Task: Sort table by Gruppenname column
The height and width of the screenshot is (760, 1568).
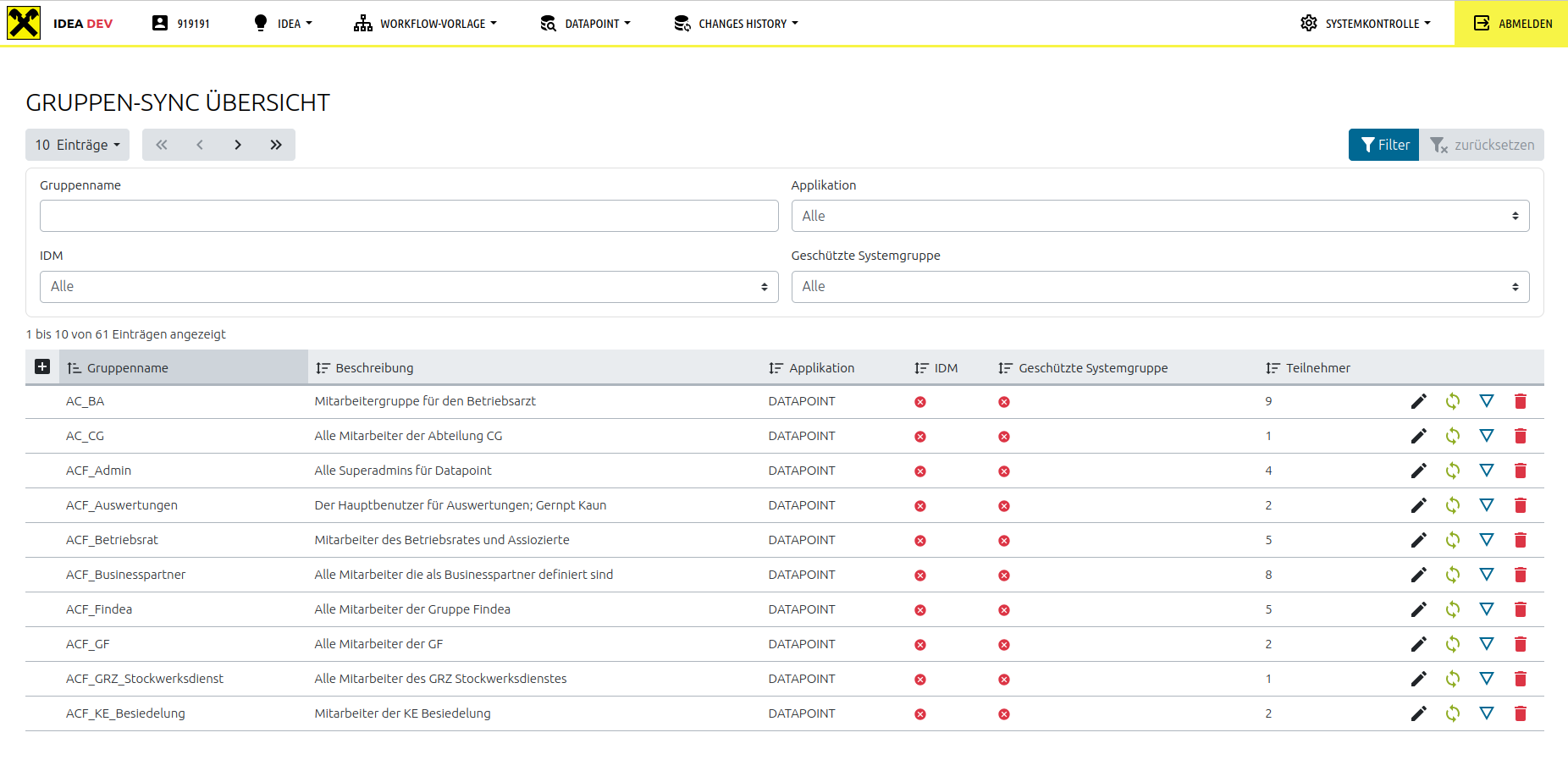Action: click(x=127, y=368)
